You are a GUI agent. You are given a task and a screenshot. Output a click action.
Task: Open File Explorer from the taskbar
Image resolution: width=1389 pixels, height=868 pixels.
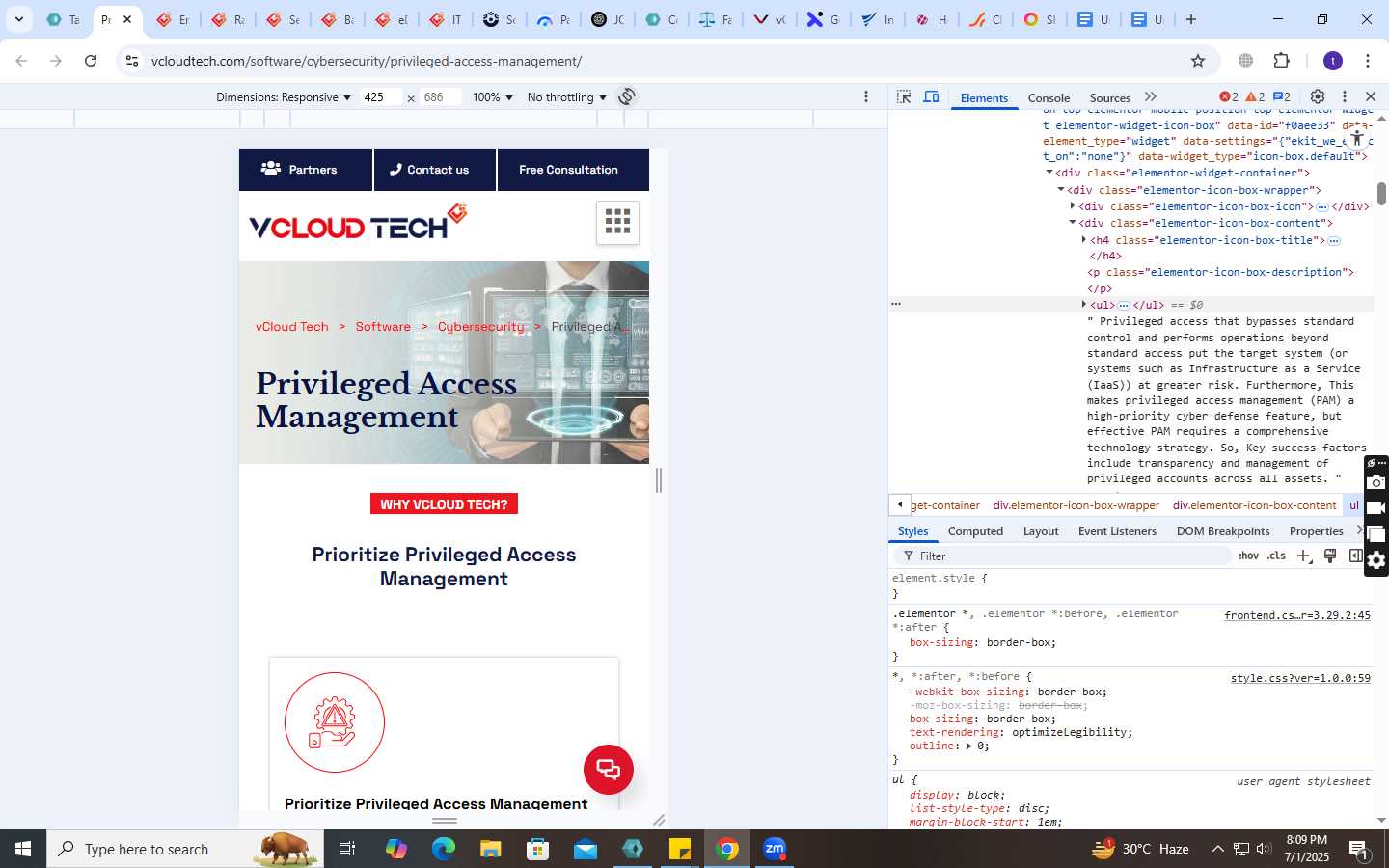pyautogui.click(x=491, y=849)
